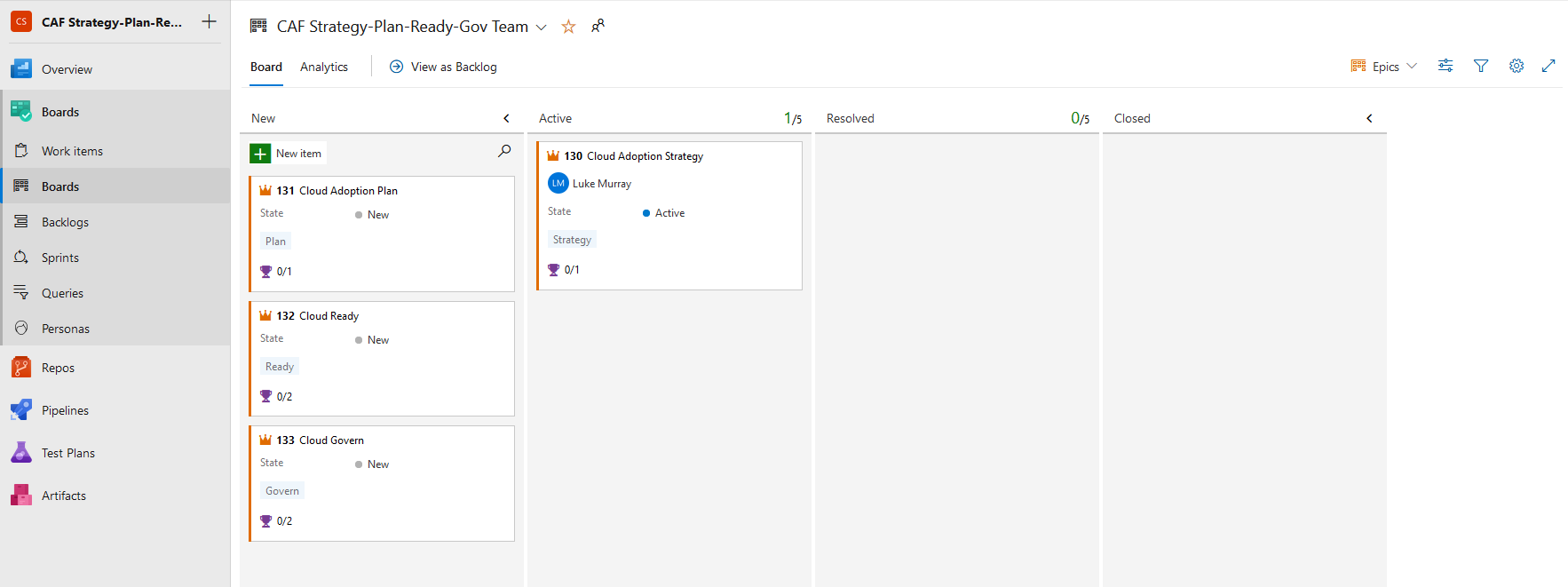Click card ID 132
The width and height of the screenshot is (1568, 587).
[285, 316]
